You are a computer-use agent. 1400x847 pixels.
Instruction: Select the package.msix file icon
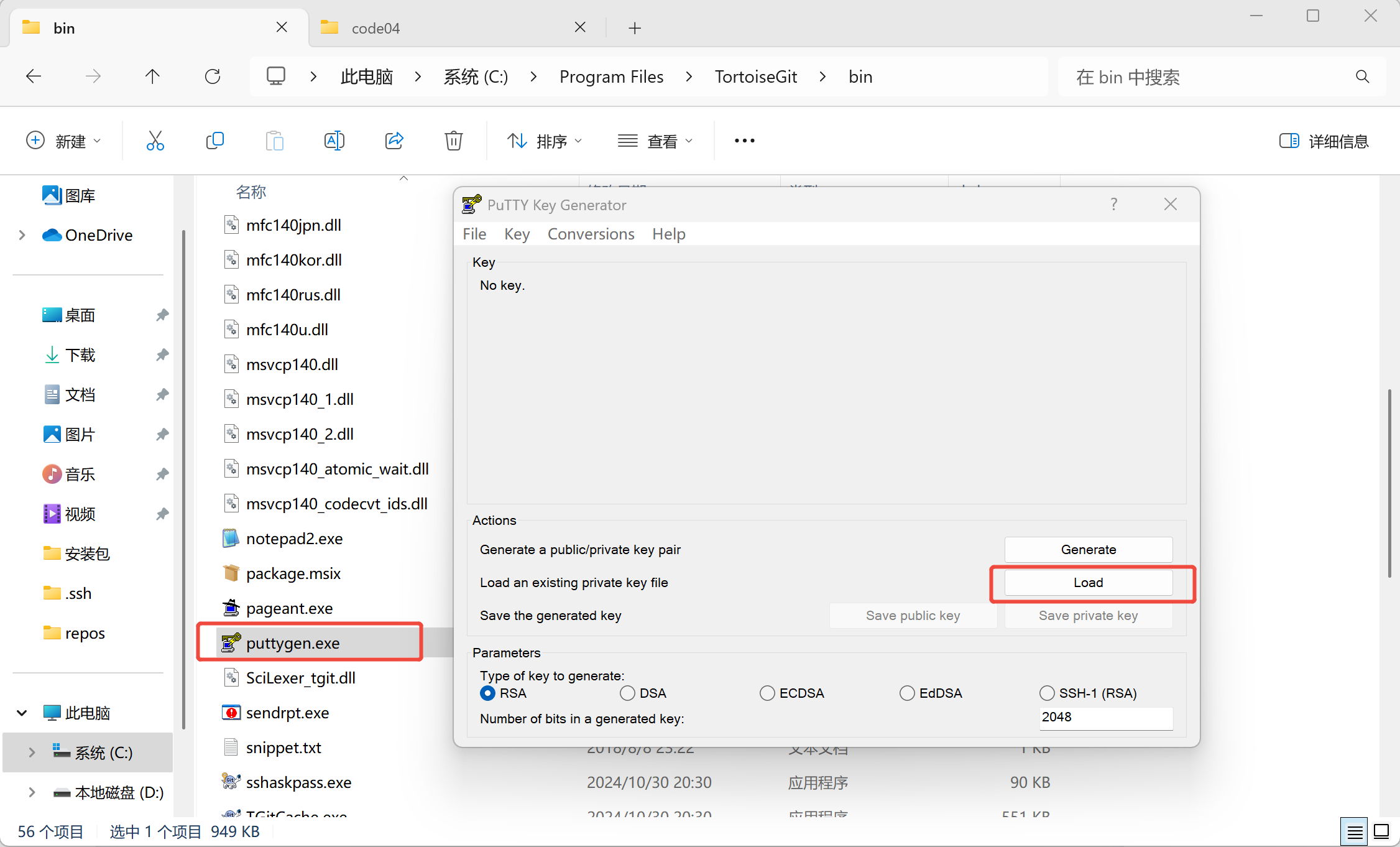click(231, 573)
